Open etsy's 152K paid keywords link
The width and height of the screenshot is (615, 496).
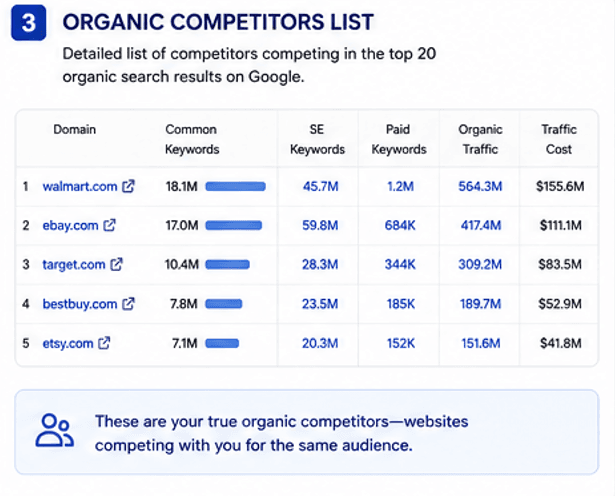[400, 343]
